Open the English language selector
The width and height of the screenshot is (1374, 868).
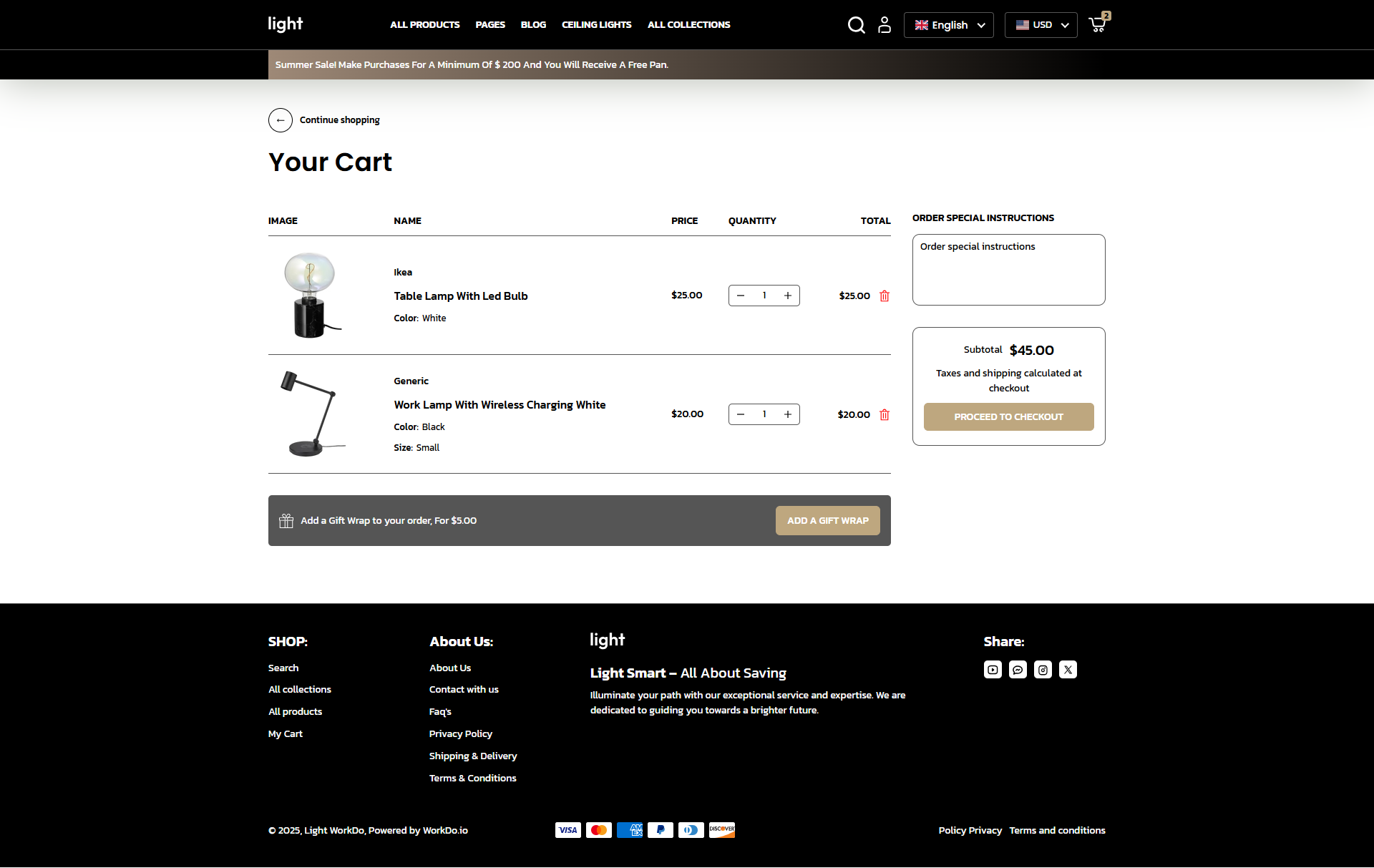pos(948,24)
